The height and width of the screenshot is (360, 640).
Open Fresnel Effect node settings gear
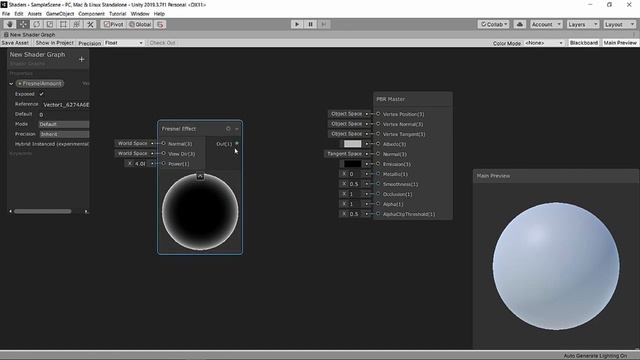coord(228,129)
